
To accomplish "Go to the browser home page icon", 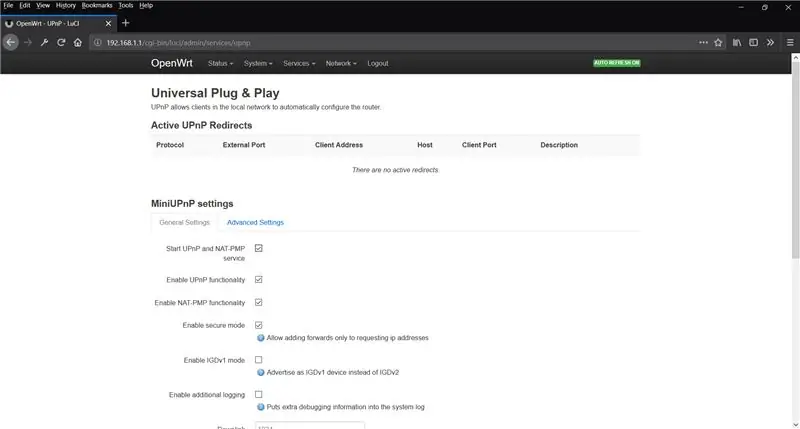I will pyautogui.click(x=78, y=42).
